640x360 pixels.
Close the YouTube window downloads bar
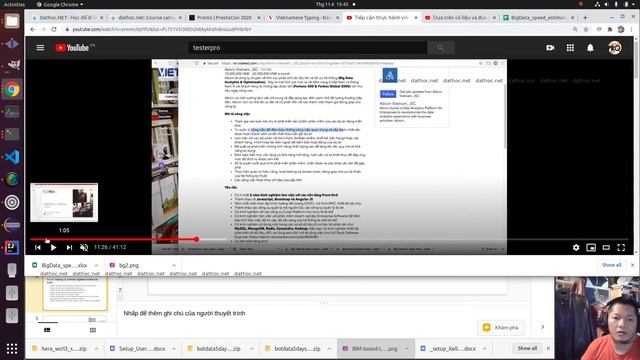[632, 265]
